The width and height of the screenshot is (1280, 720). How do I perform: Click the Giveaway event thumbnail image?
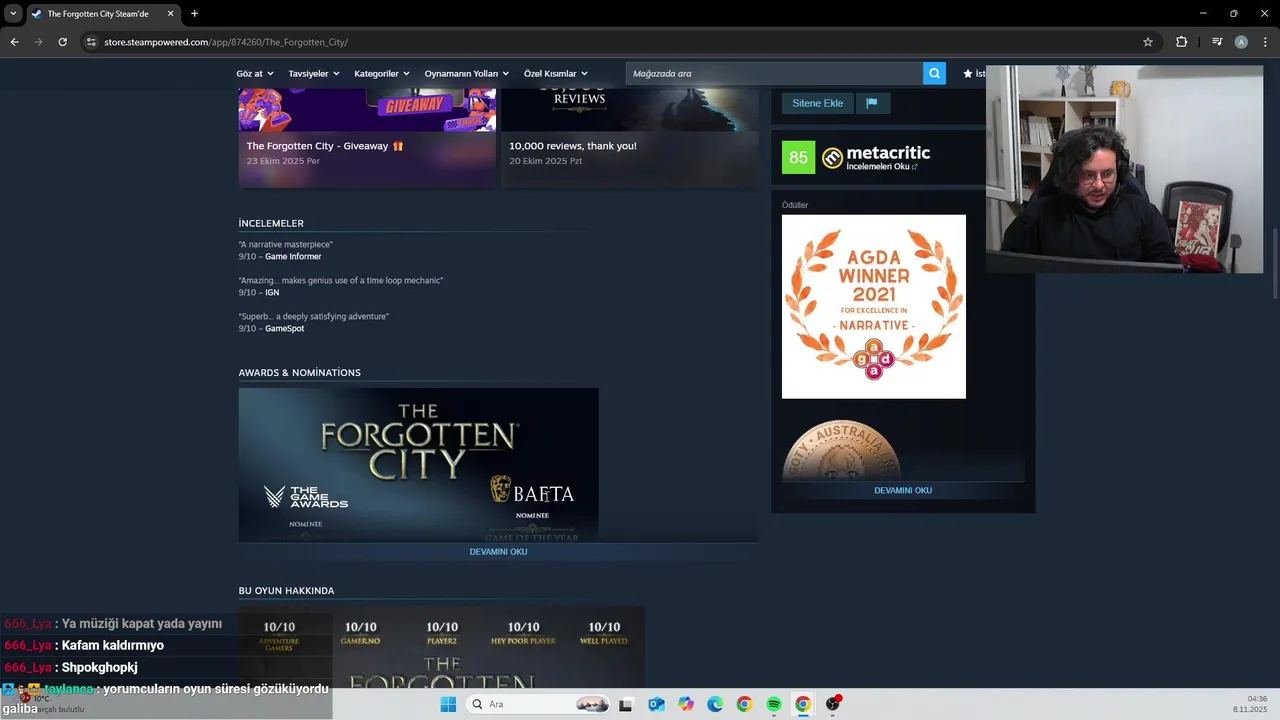(367, 109)
